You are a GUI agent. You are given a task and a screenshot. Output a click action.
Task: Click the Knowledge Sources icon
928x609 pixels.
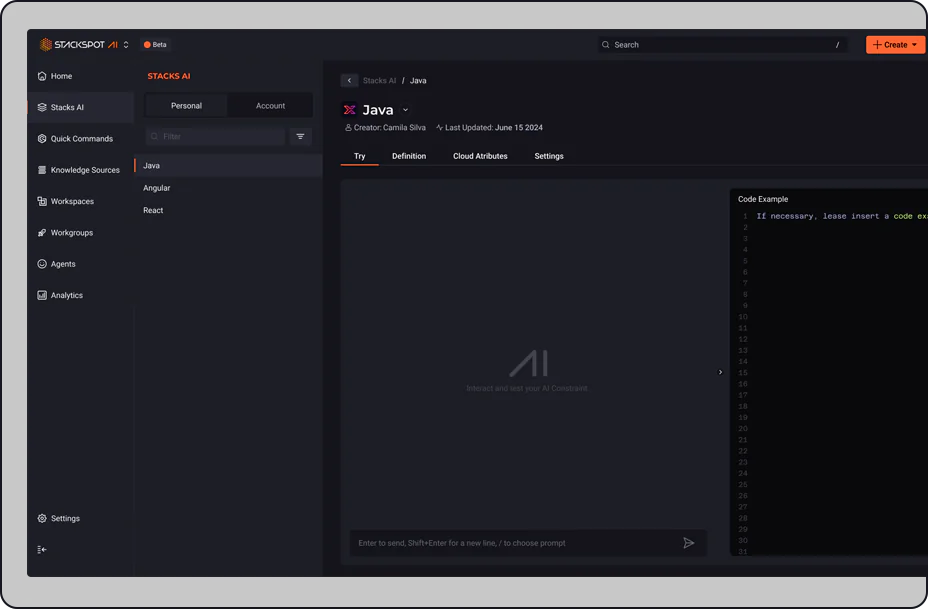(42, 170)
